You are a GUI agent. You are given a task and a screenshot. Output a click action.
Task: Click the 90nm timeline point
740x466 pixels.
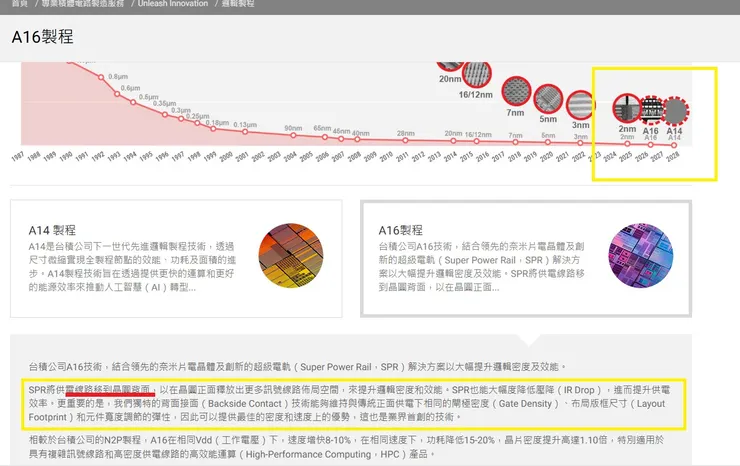coord(293,135)
